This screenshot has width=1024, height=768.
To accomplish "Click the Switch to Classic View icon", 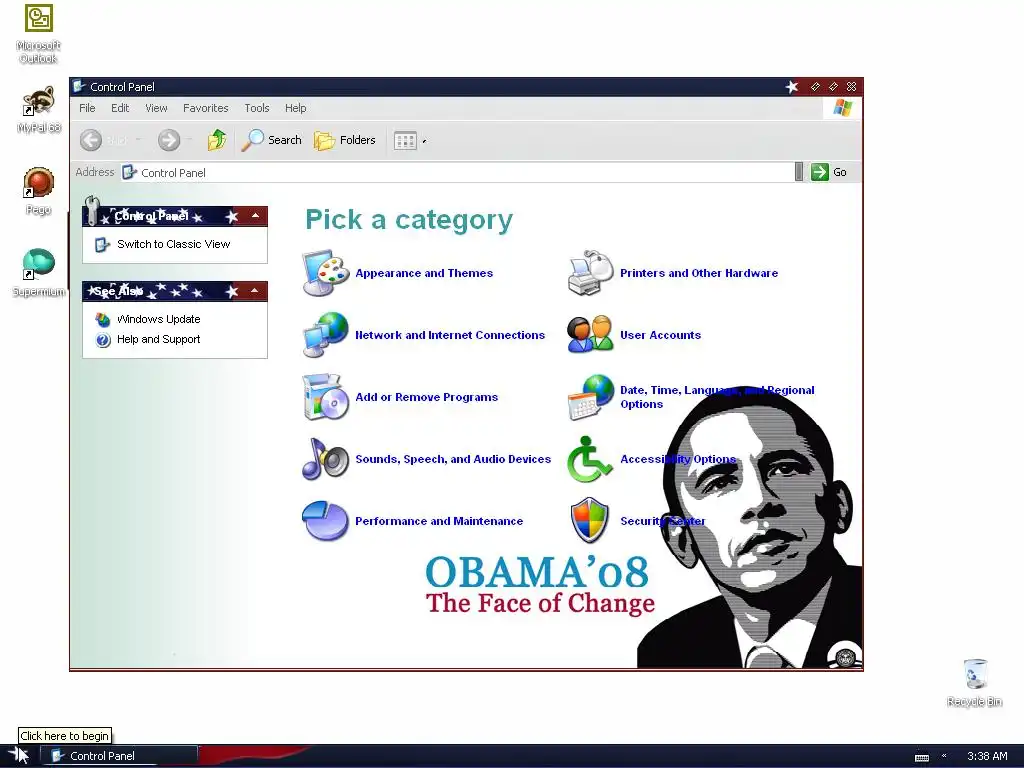I will coord(103,244).
